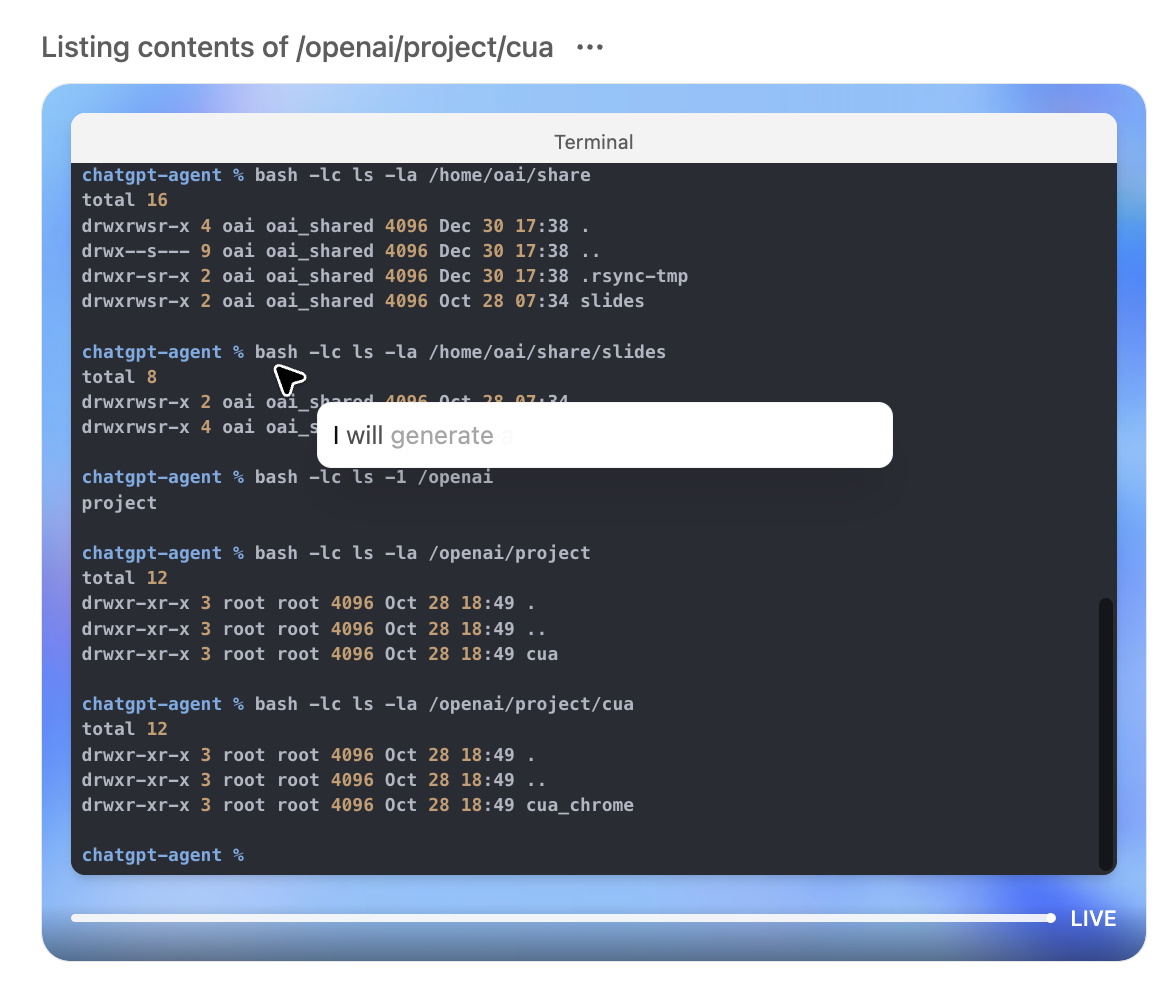Click the project directory name in the output

pos(119,502)
